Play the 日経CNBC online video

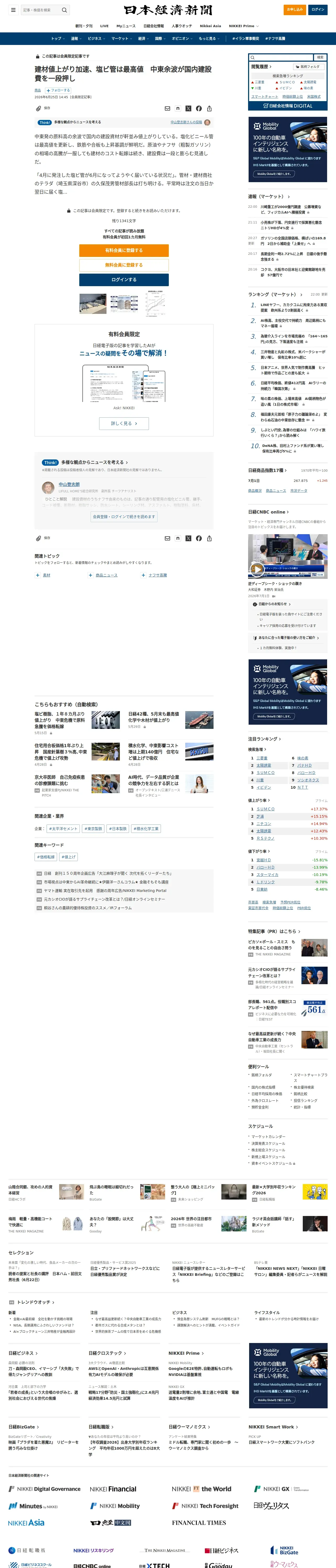tap(257, 570)
